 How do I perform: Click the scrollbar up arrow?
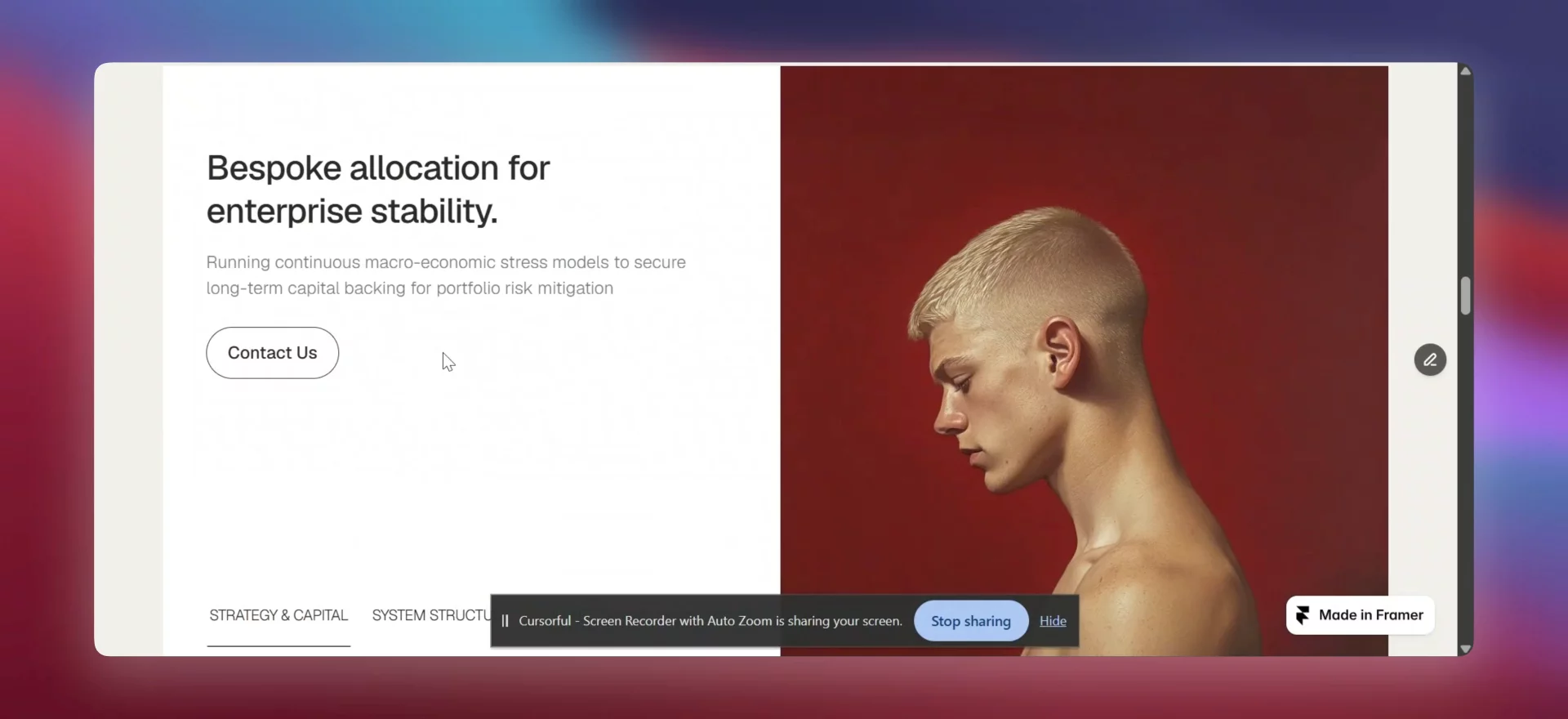coord(1466,71)
